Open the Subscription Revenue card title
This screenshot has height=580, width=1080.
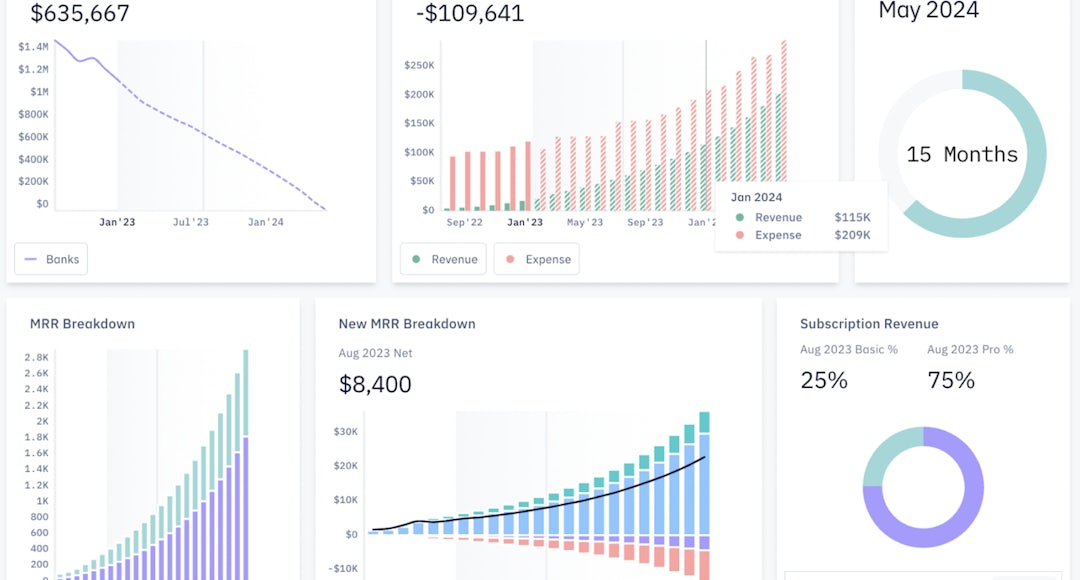click(869, 324)
